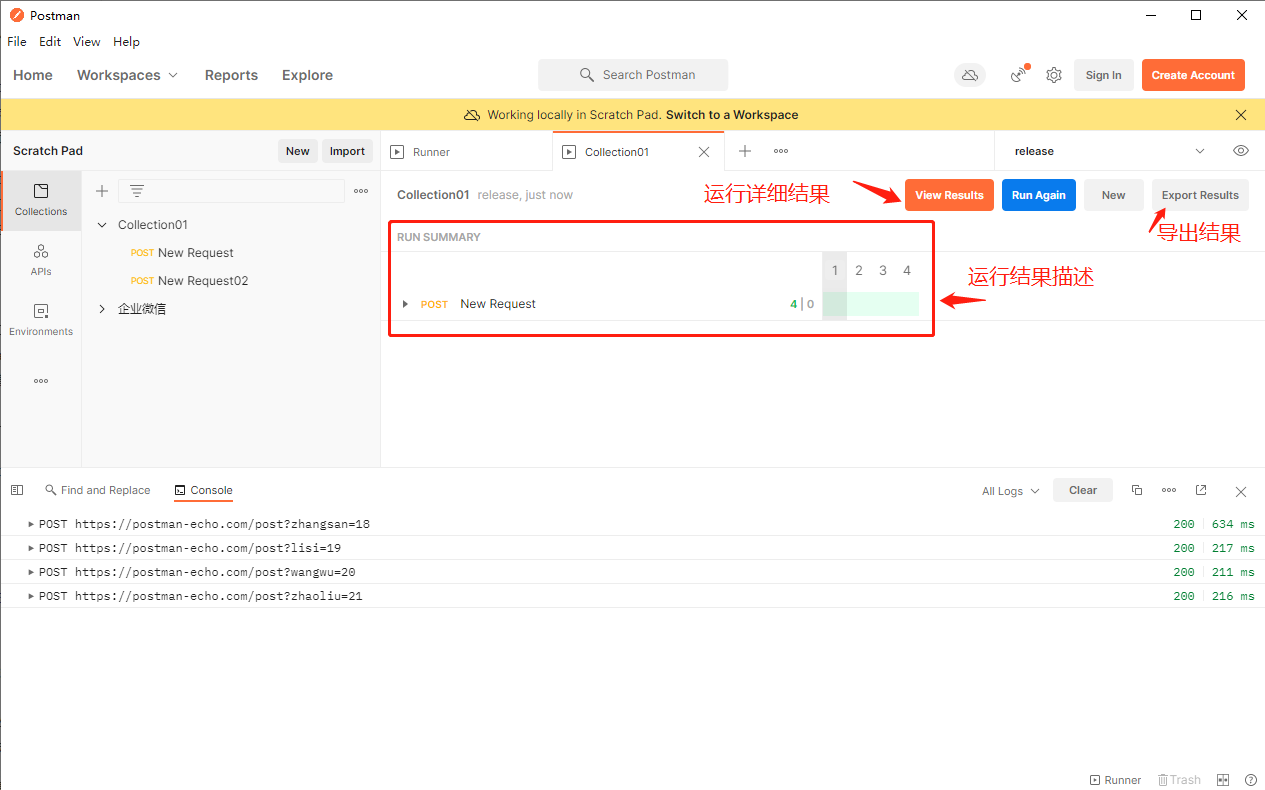Go to Home in top navigation
The width and height of the screenshot is (1265, 790).
(x=33, y=75)
